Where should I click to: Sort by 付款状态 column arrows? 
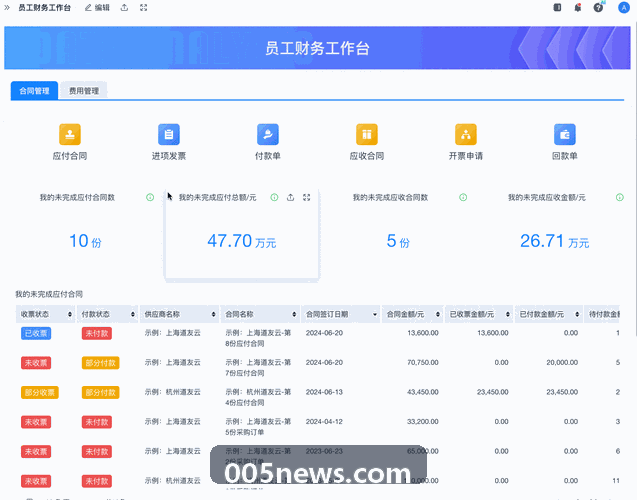coord(133,314)
